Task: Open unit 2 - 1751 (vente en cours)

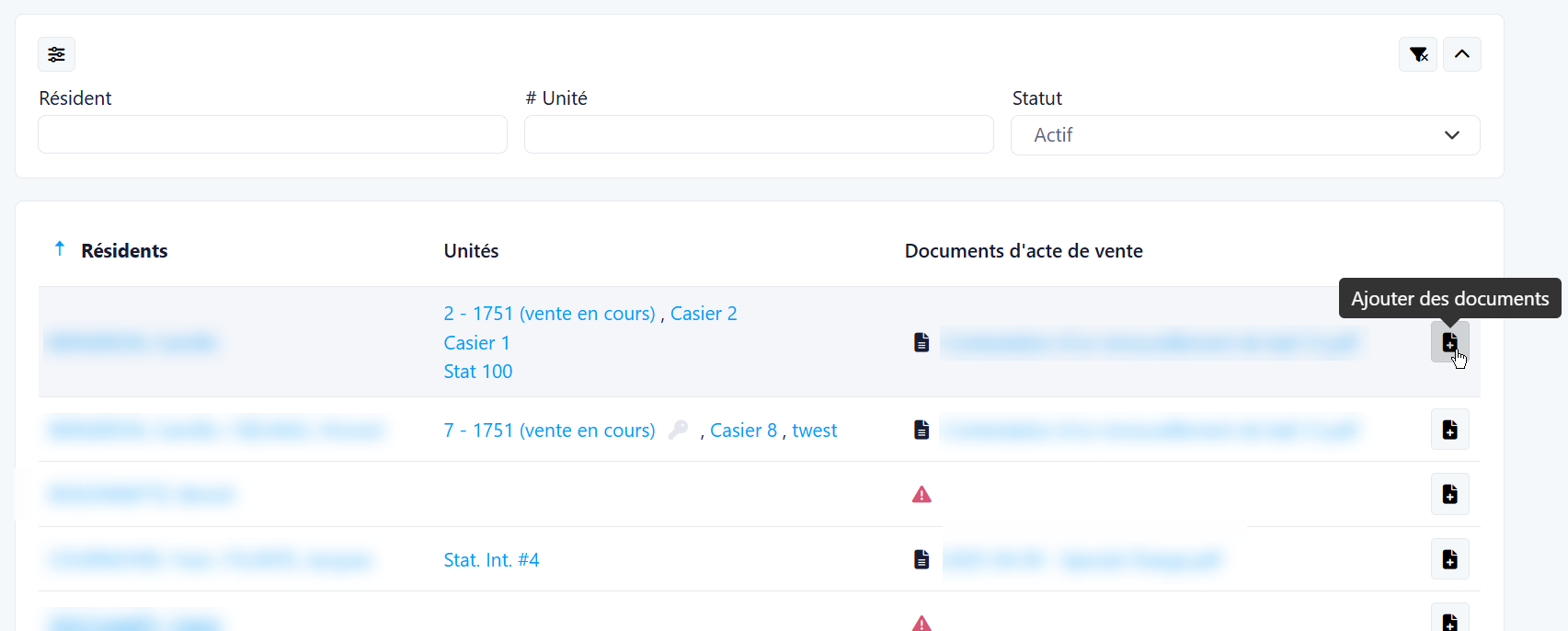Action: point(549,314)
